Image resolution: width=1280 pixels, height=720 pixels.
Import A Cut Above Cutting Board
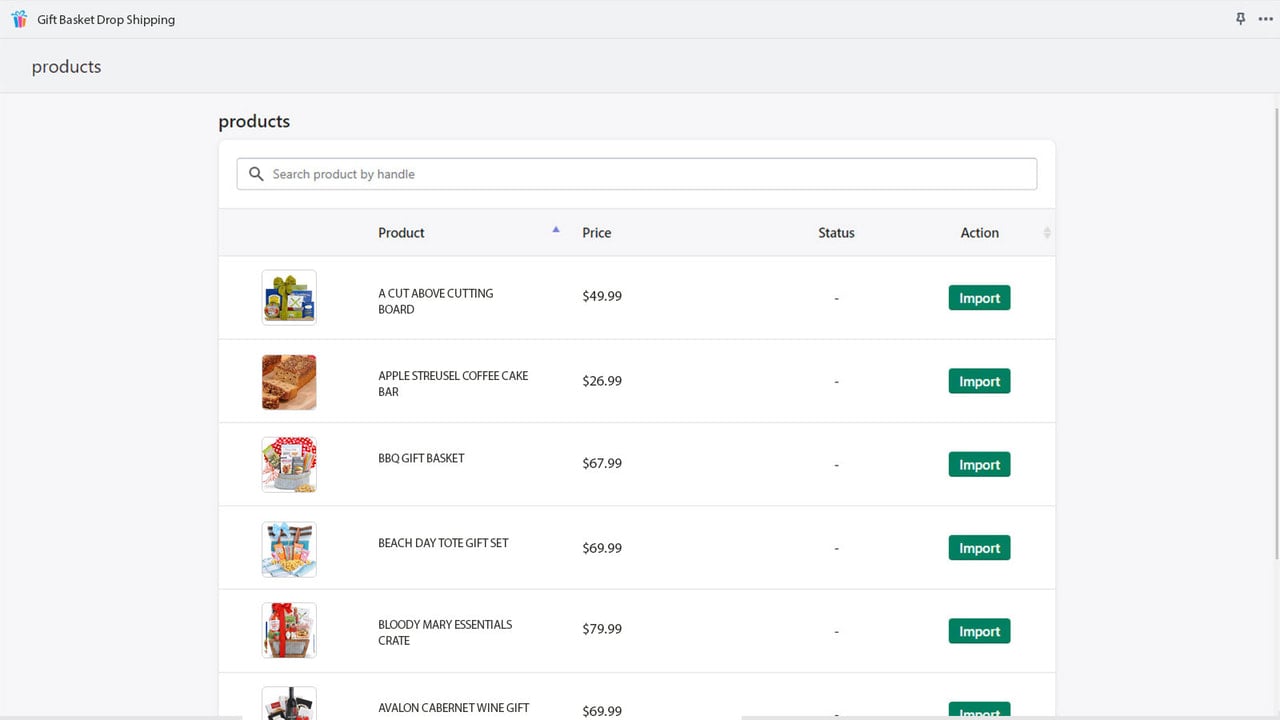tap(979, 298)
